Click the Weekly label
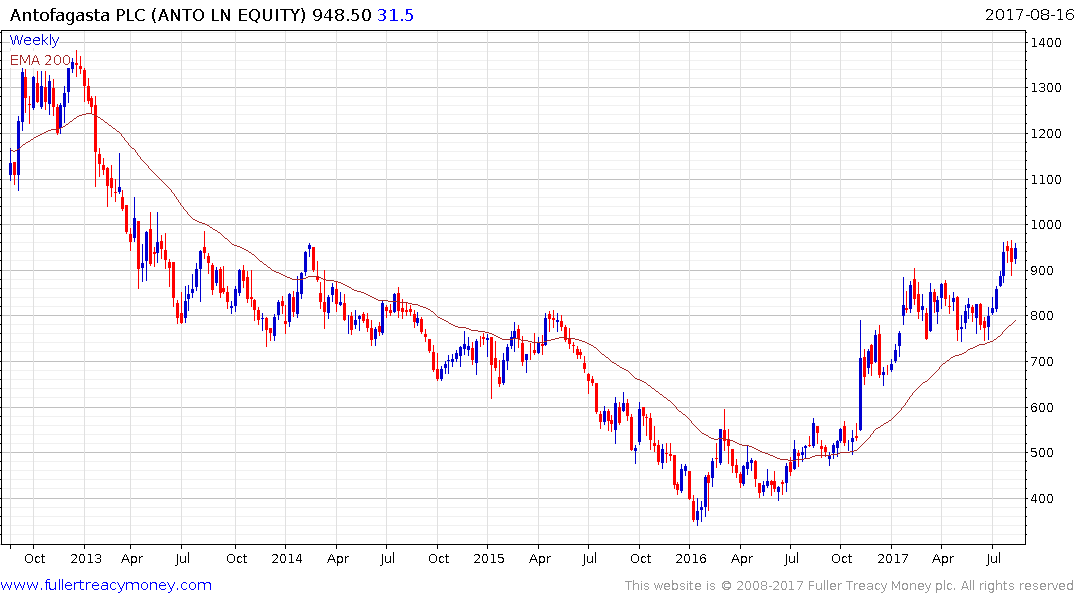This screenshot has height=600, width=1075. click(34, 40)
